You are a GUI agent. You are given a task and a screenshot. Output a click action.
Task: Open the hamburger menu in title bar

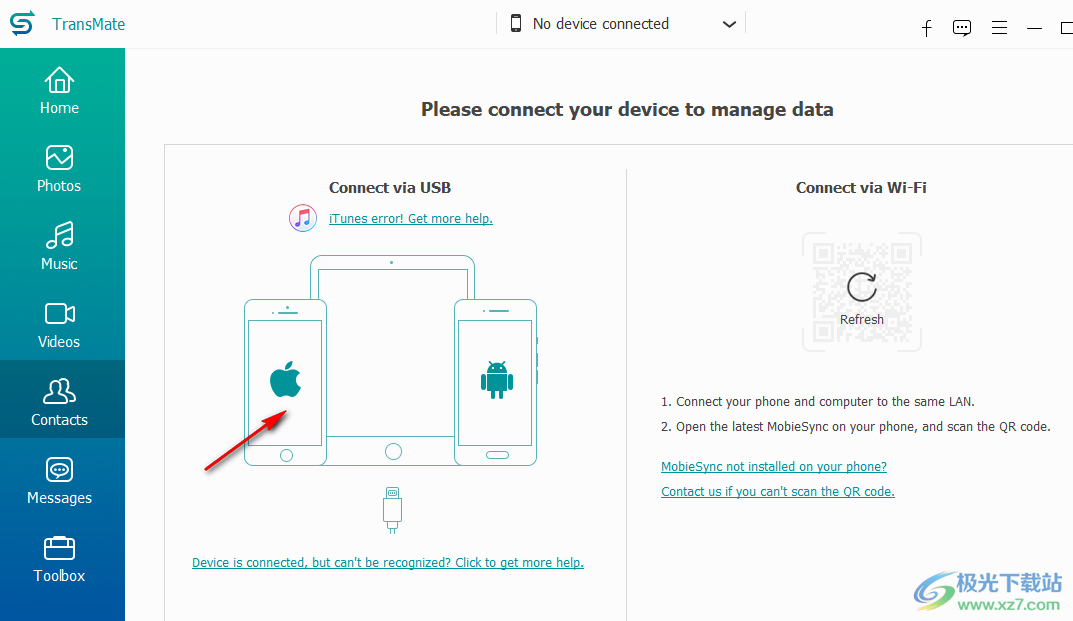pyautogui.click(x=999, y=28)
